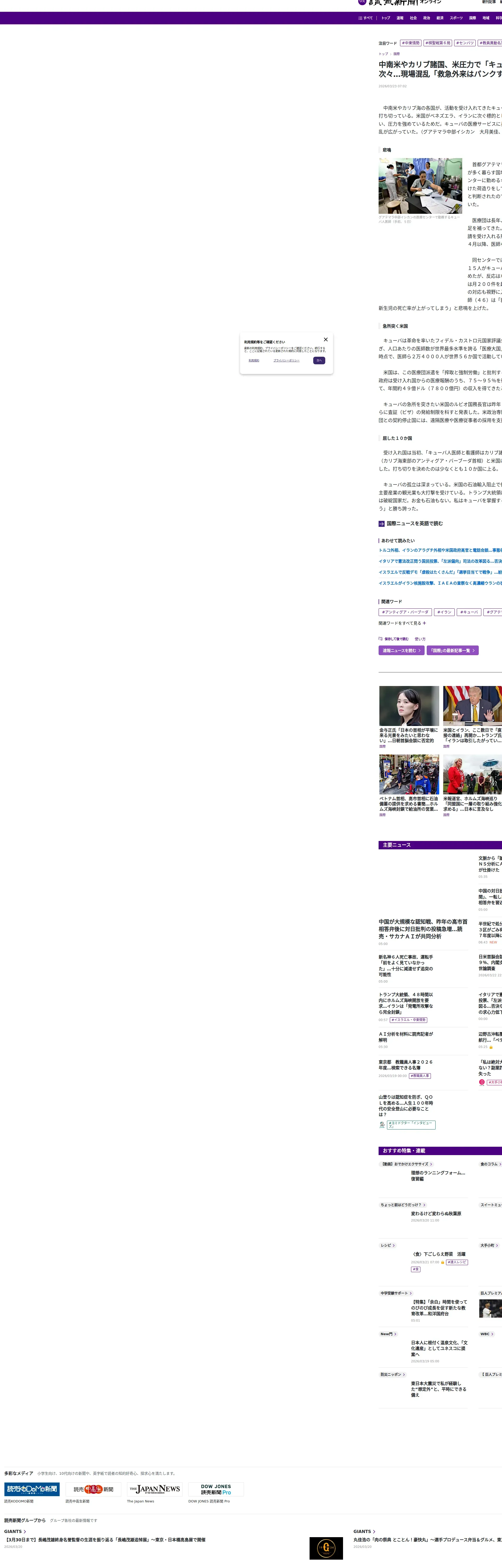Select the スポーツ navigation item
The height and width of the screenshot is (1568, 502).
pos(456,18)
